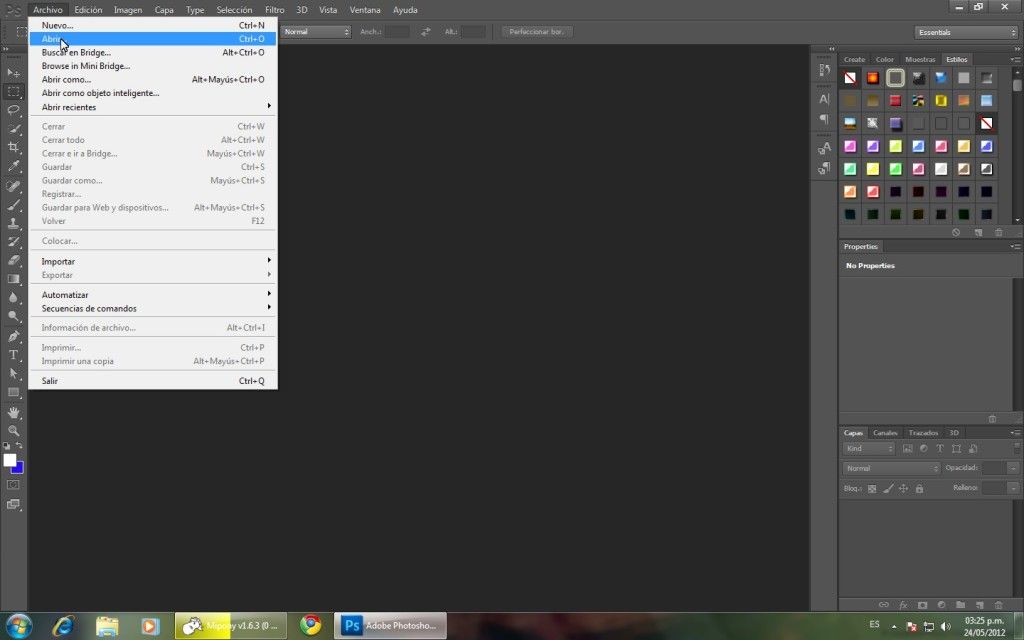This screenshot has width=1024, height=640.
Task: Select the Zoom tool
Action: tap(13, 430)
